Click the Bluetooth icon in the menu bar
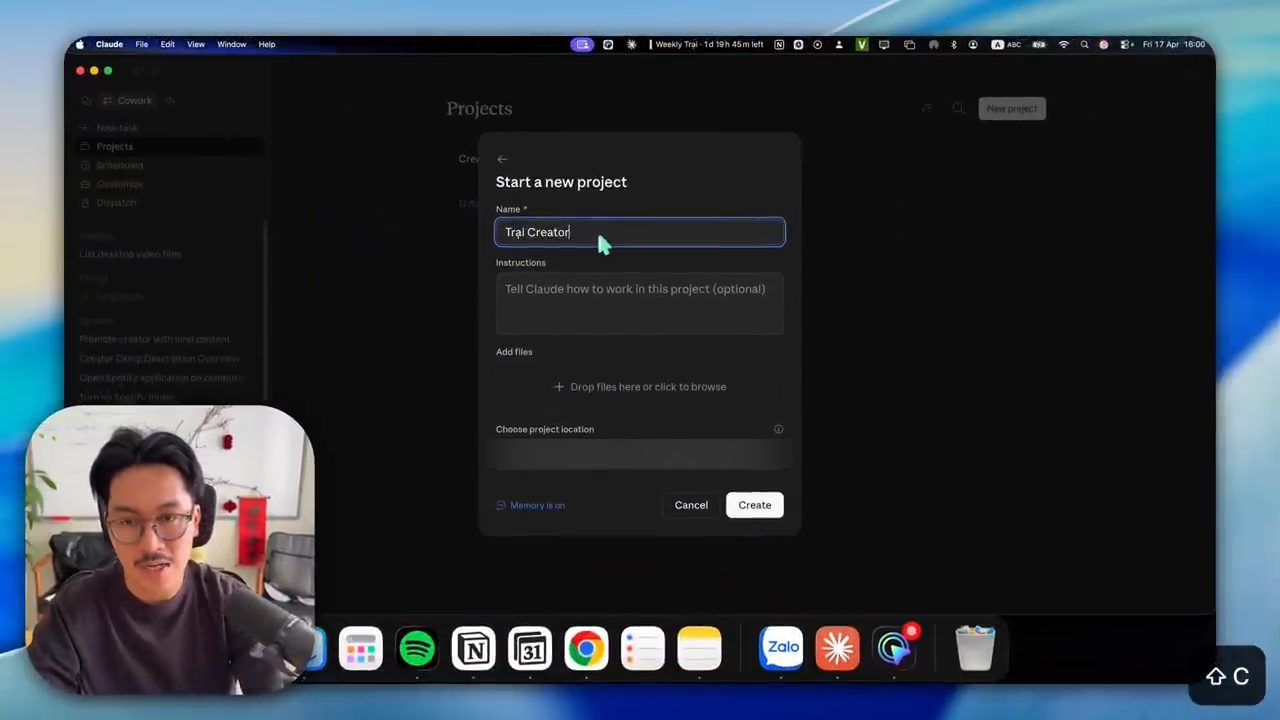Viewport: 1280px width, 720px height. (x=953, y=44)
